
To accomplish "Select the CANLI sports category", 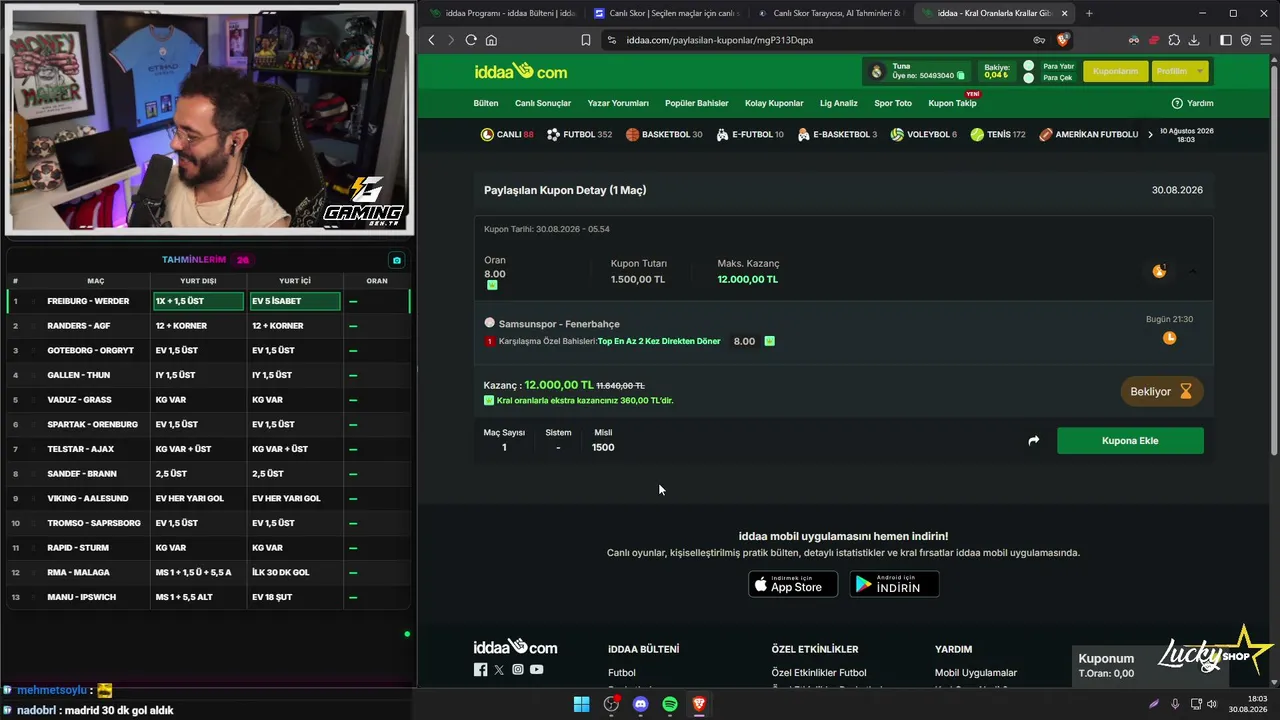I will 507,134.
